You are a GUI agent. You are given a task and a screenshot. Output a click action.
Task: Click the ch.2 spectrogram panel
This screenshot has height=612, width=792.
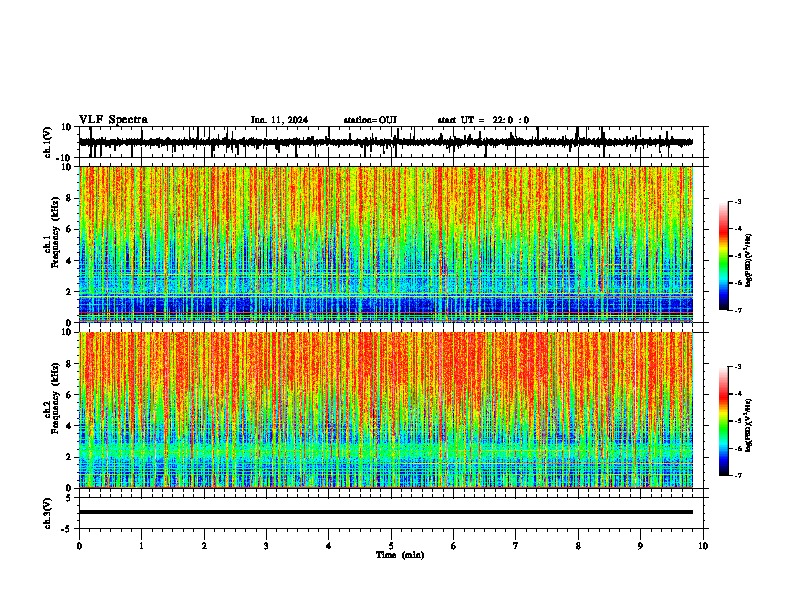(x=386, y=410)
